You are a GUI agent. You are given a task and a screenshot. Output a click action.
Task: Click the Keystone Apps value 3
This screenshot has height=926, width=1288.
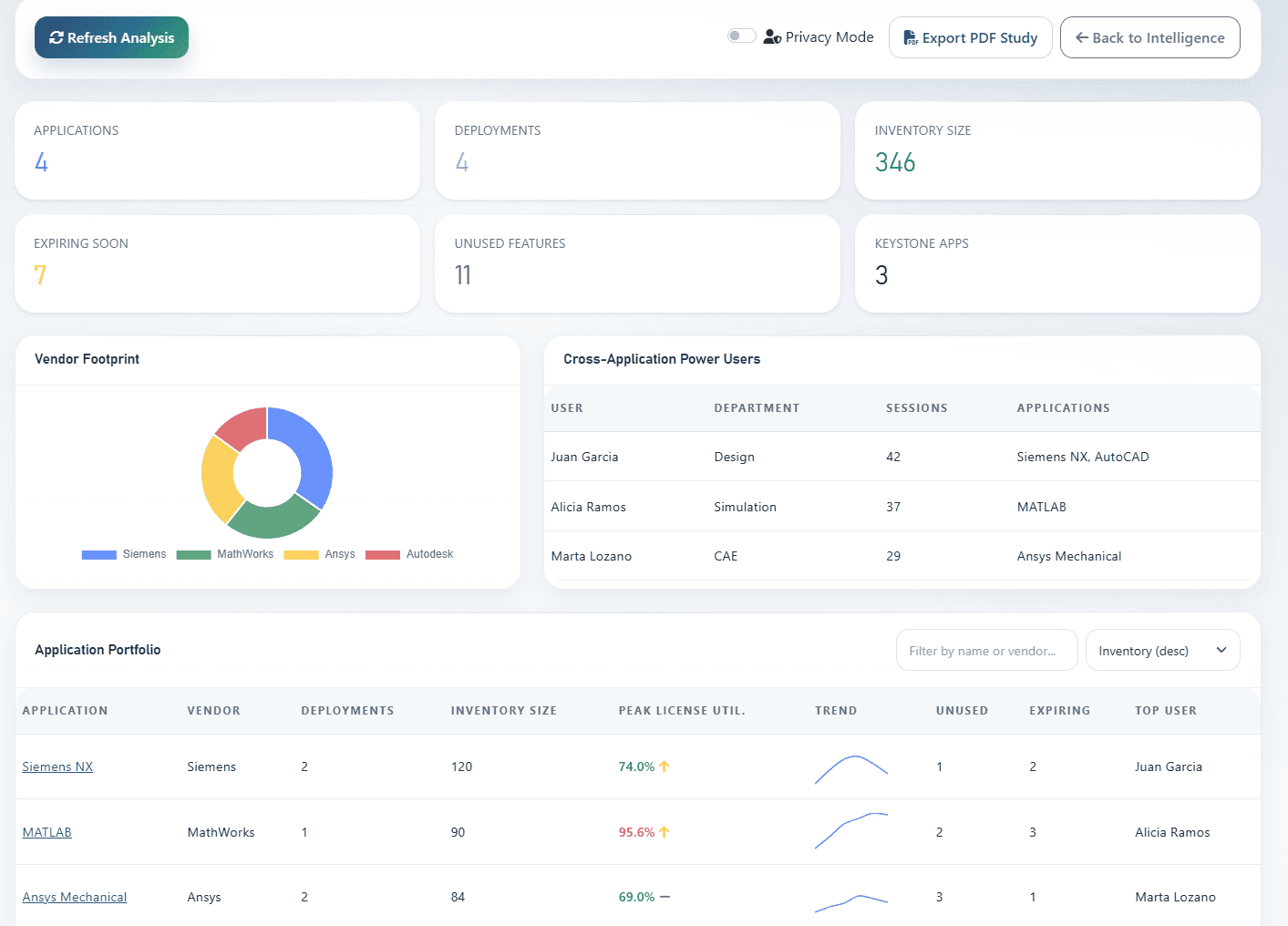[x=881, y=275]
